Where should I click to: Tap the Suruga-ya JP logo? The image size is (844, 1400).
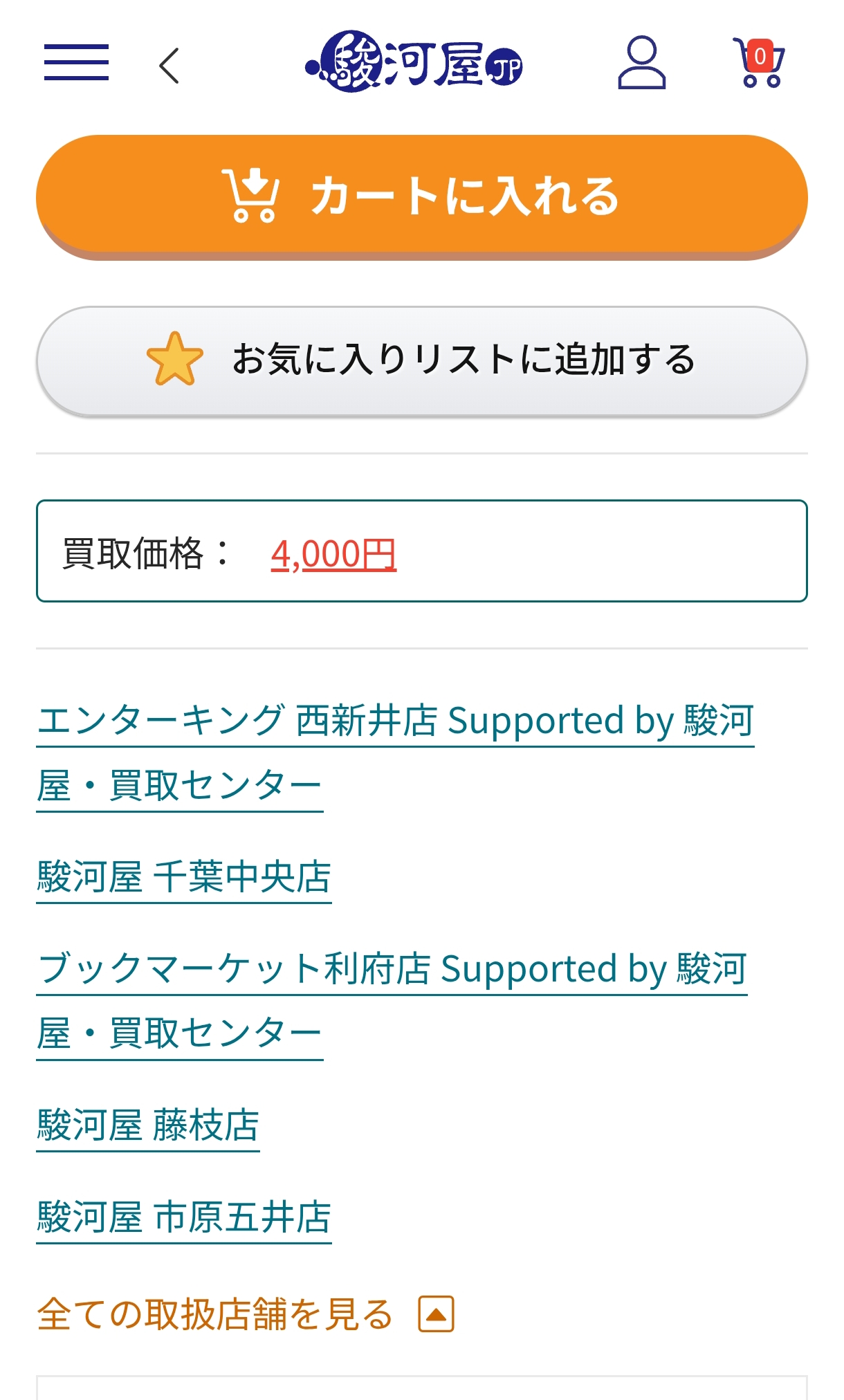[x=414, y=62]
